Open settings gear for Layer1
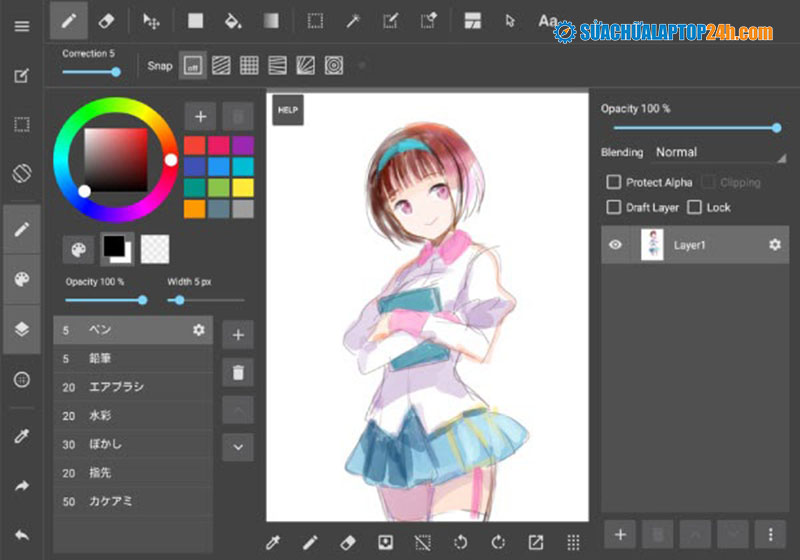 pyautogui.click(x=774, y=245)
